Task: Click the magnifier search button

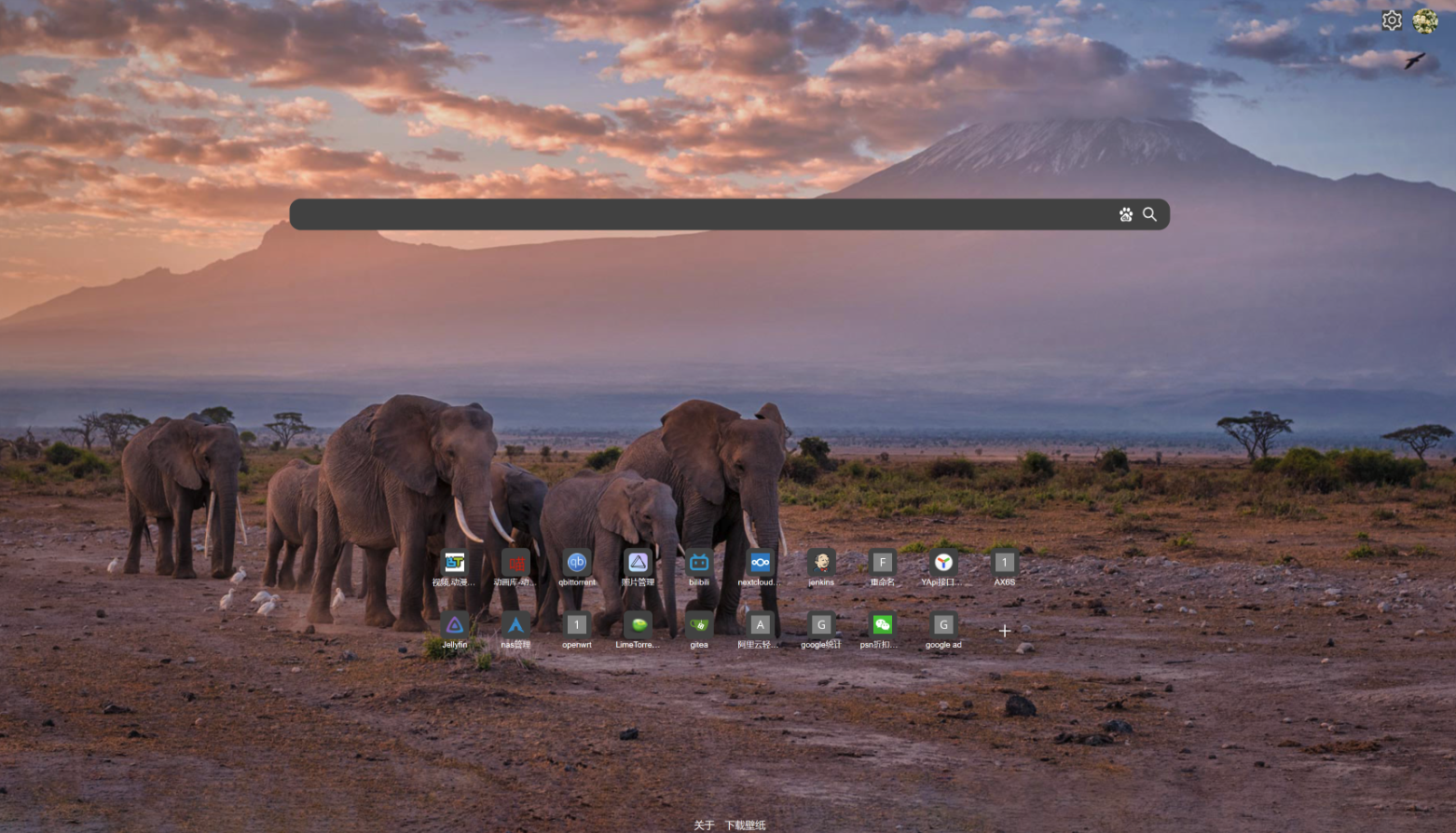Action: click(1150, 214)
